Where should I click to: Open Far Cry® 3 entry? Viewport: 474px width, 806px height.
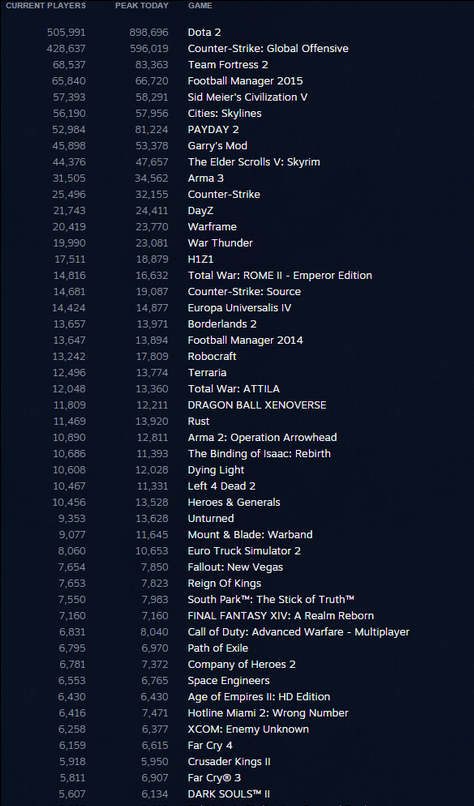coord(214,778)
